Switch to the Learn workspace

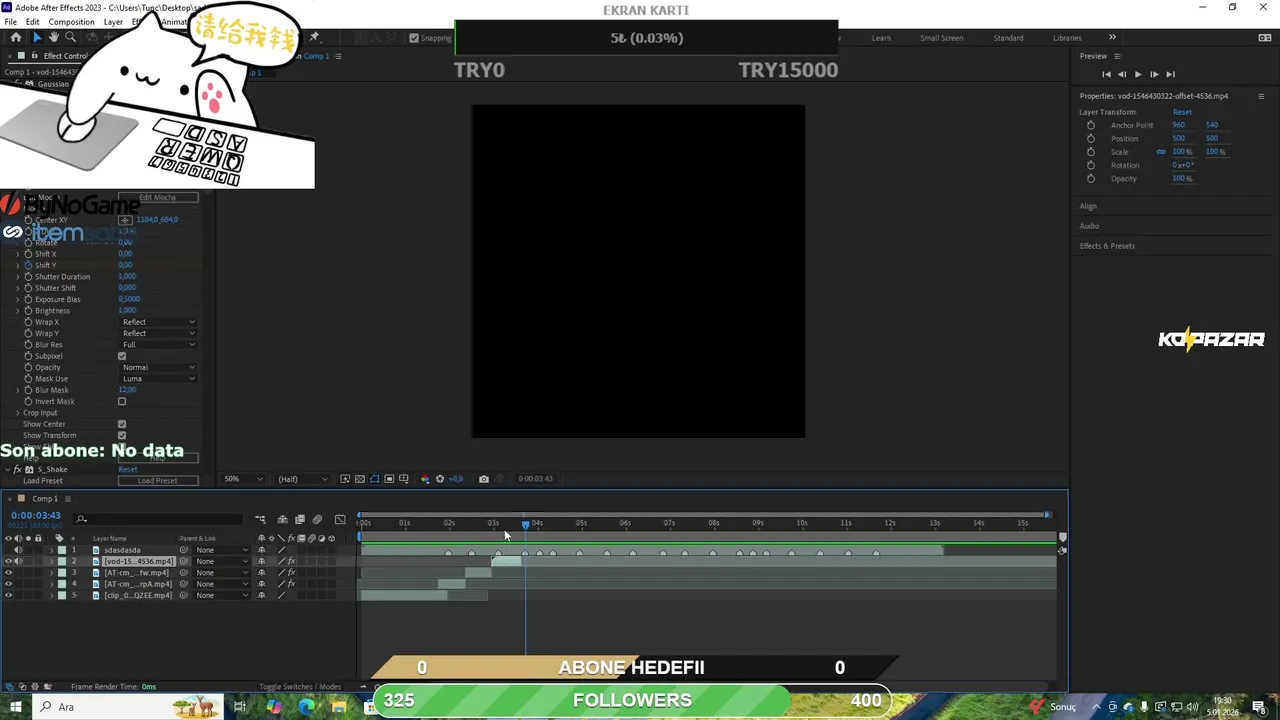point(881,38)
